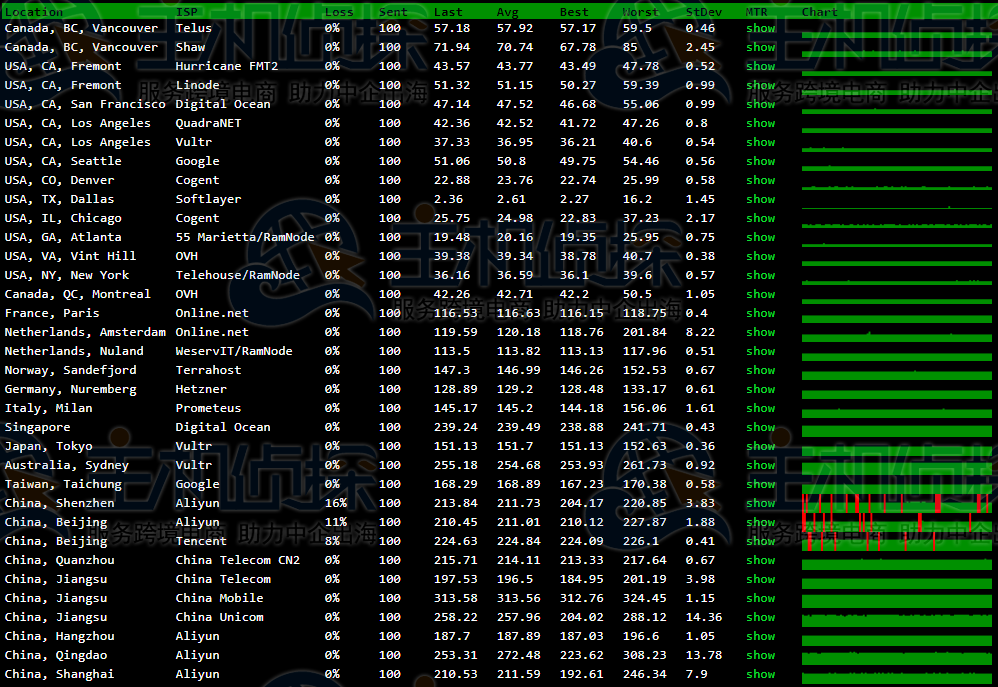Select location text Norway, Sandefjord
998x687 pixels.
(x=70, y=371)
